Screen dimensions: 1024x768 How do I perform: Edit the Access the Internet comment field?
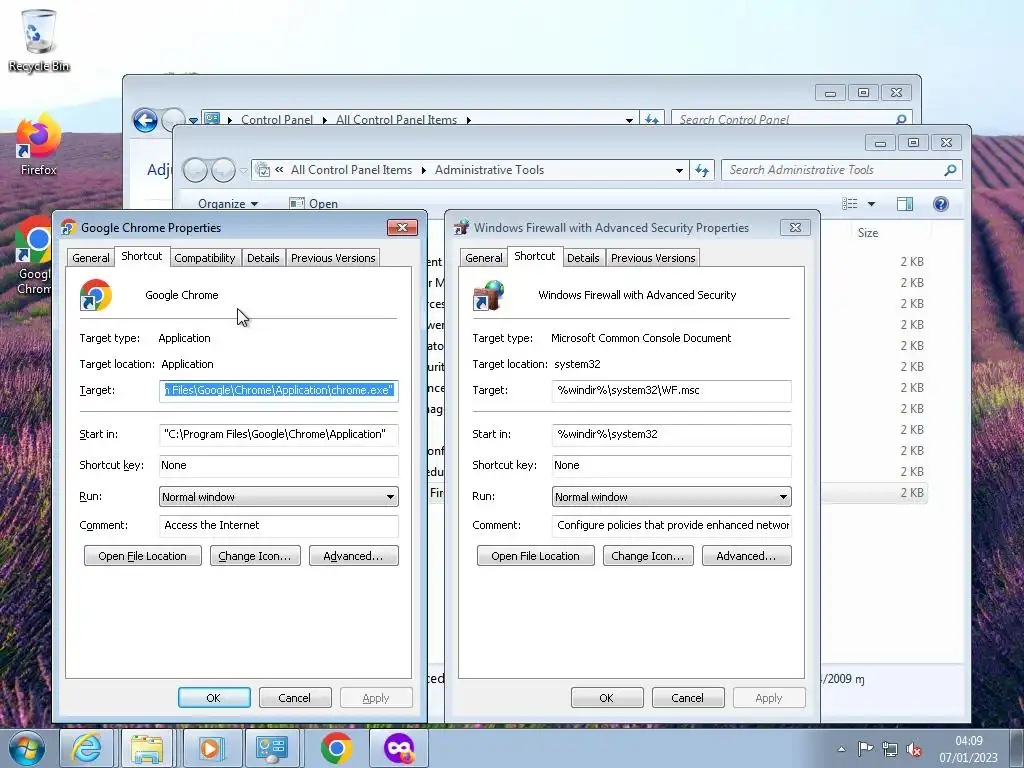tap(279, 526)
